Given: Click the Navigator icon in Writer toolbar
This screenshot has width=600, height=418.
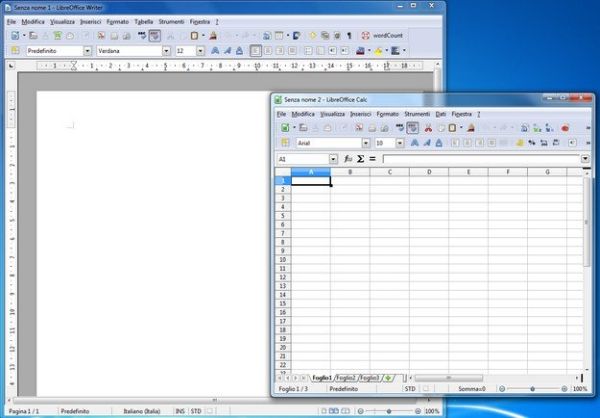Looking at the screenshot, I should [313, 36].
